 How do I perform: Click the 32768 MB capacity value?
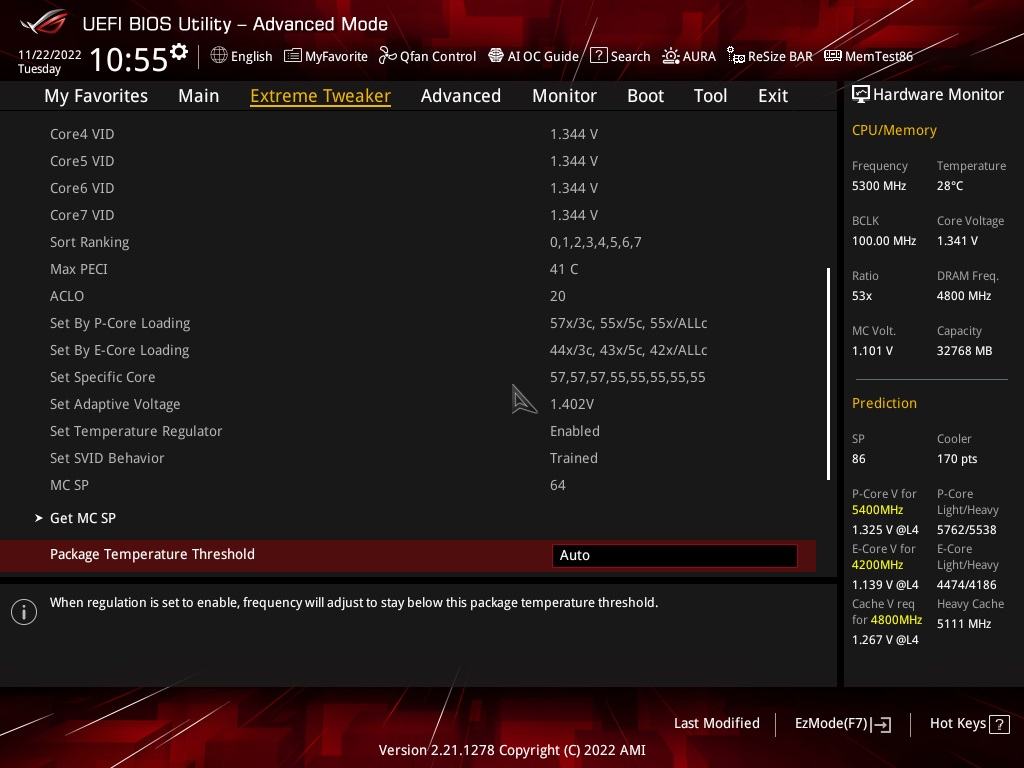(x=965, y=351)
